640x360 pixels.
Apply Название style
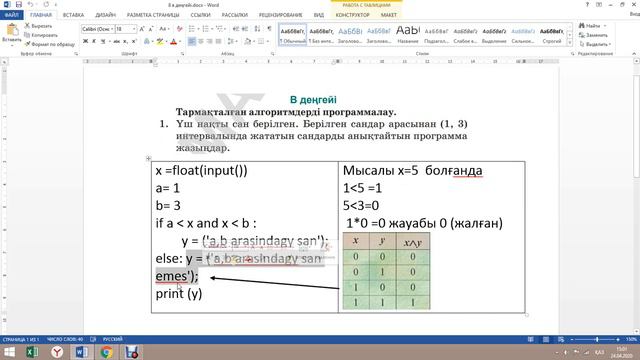[408, 35]
